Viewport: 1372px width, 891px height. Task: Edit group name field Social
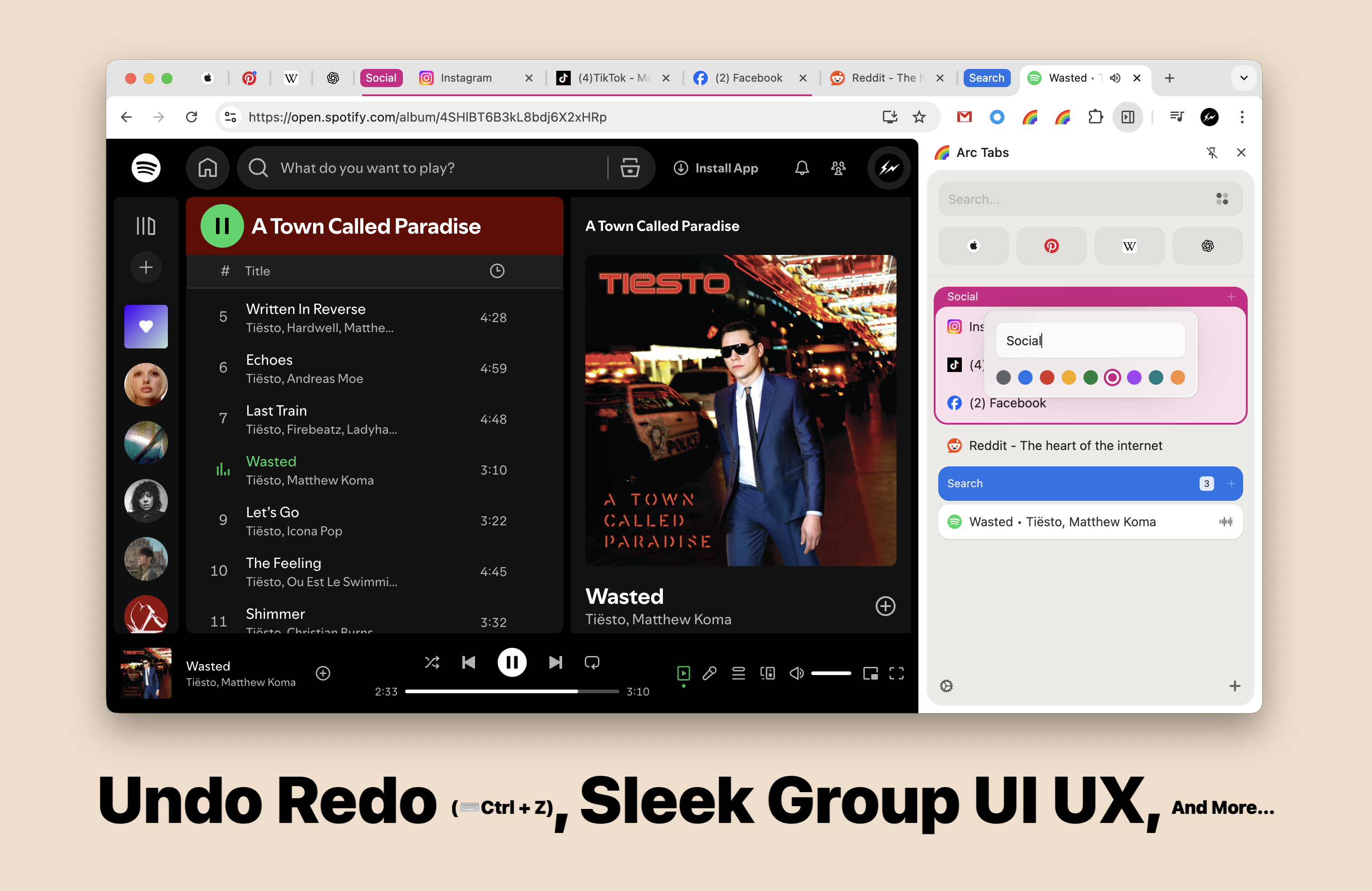coord(1089,341)
